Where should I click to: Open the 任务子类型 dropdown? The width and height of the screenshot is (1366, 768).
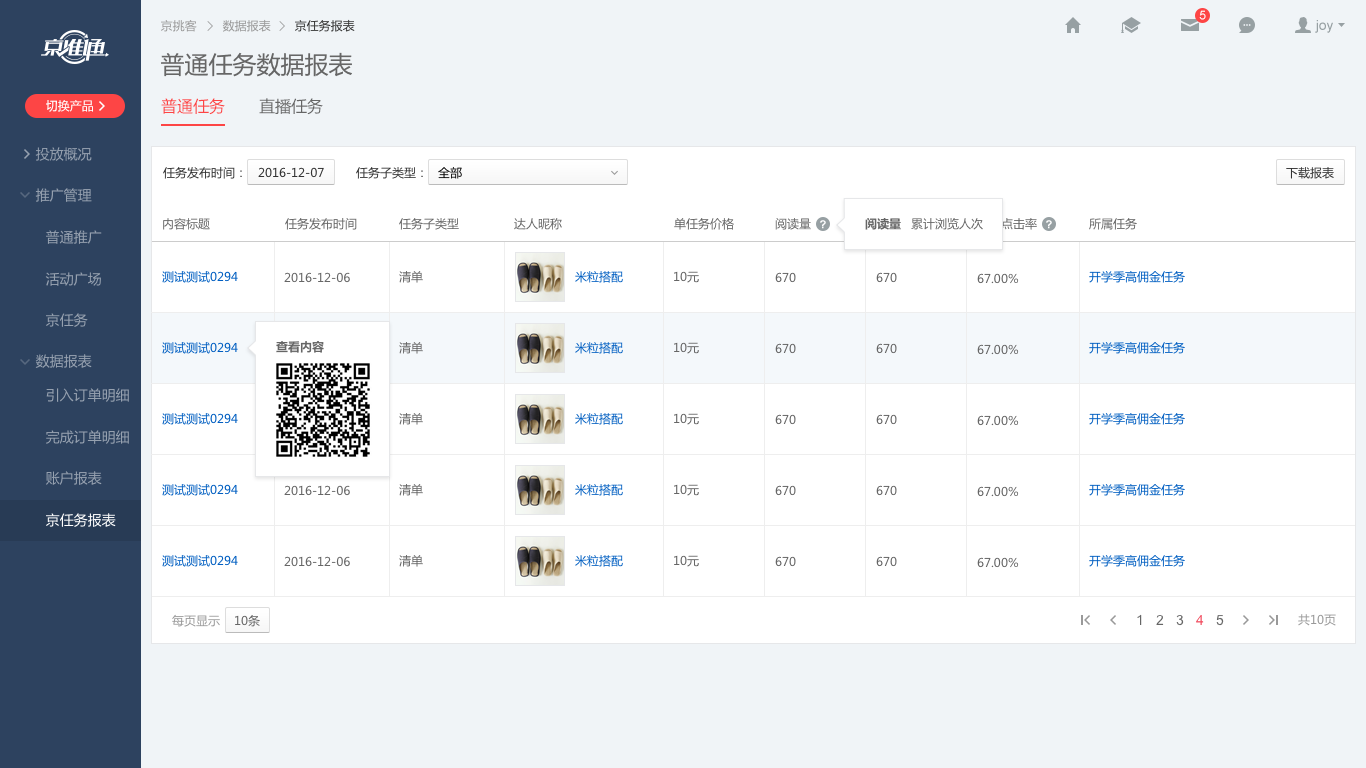528,173
